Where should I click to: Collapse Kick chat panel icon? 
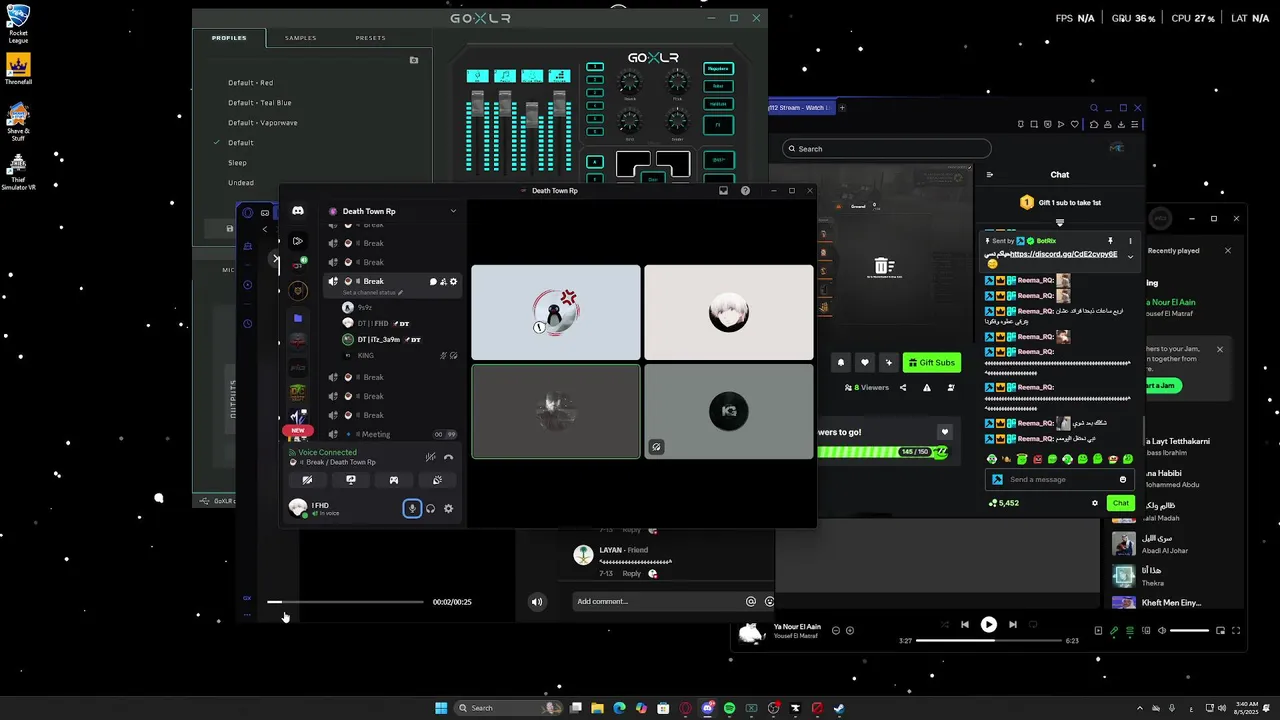[x=990, y=175]
